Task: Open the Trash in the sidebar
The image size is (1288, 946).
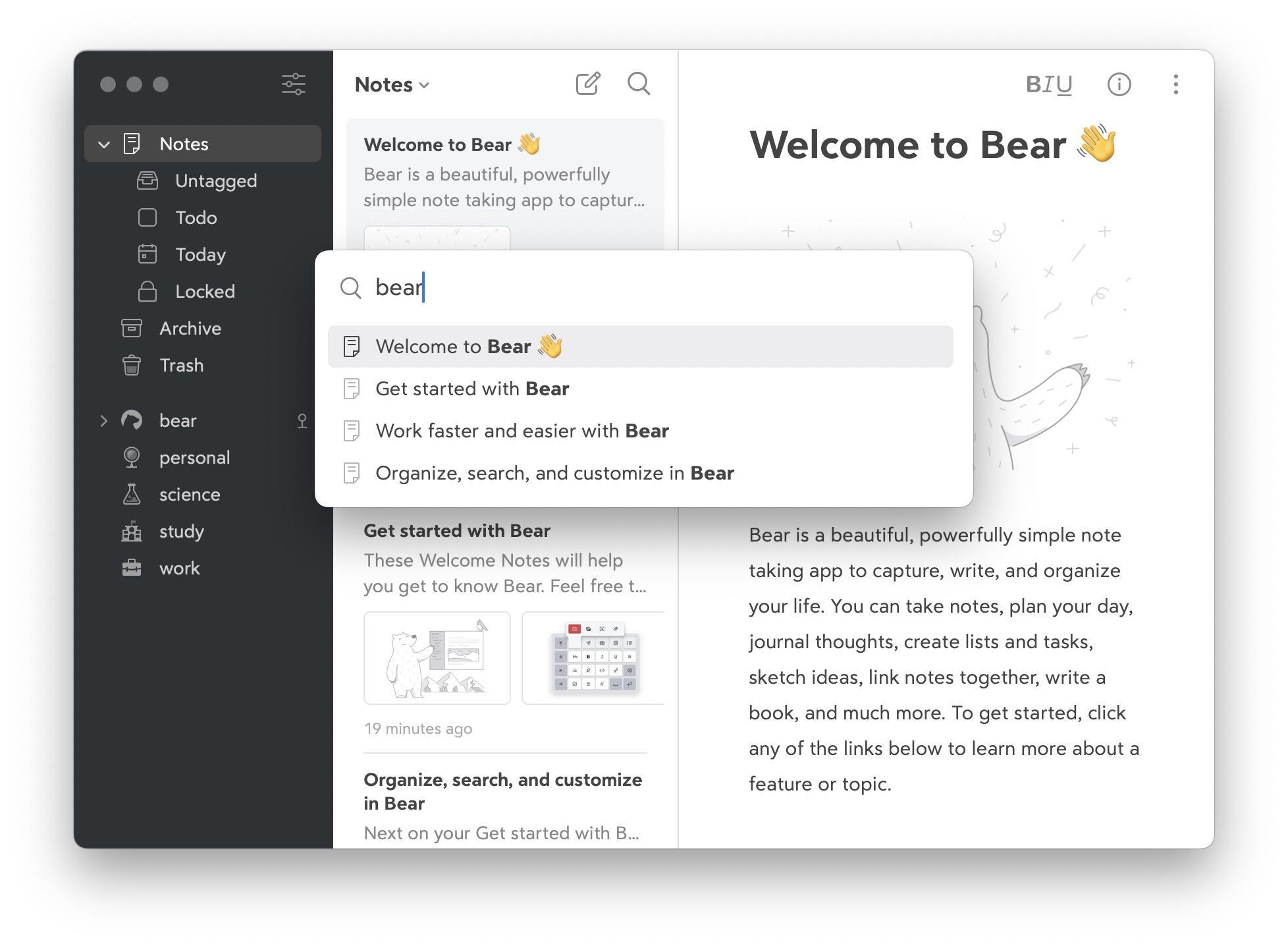Action: 181,365
